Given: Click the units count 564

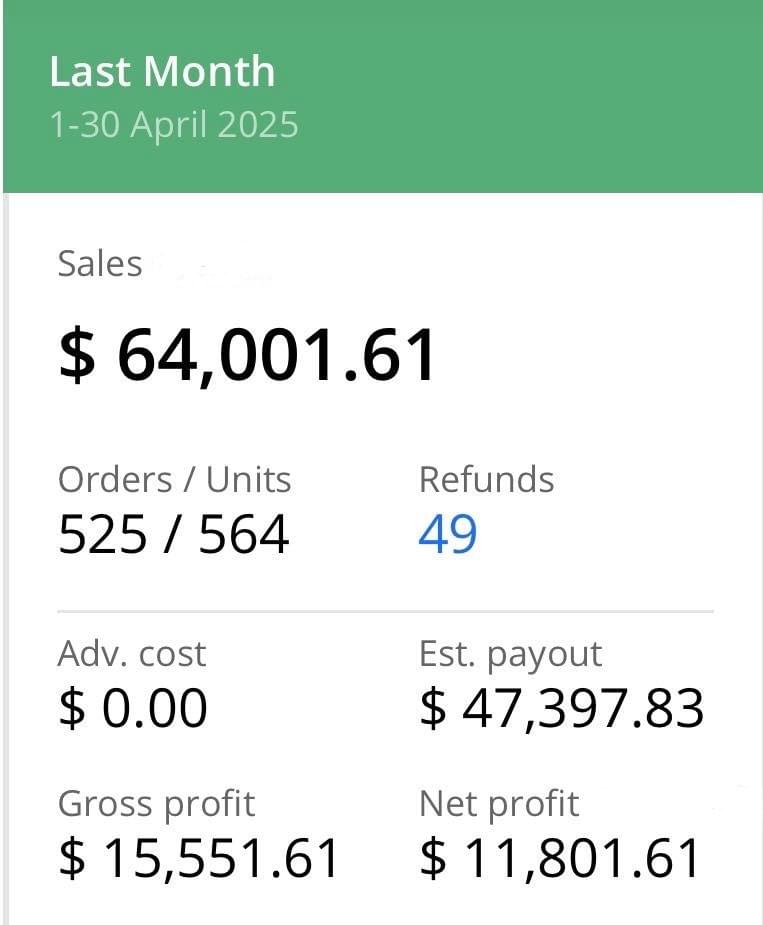Looking at the screenshot, I should click(x=244, y=534).
